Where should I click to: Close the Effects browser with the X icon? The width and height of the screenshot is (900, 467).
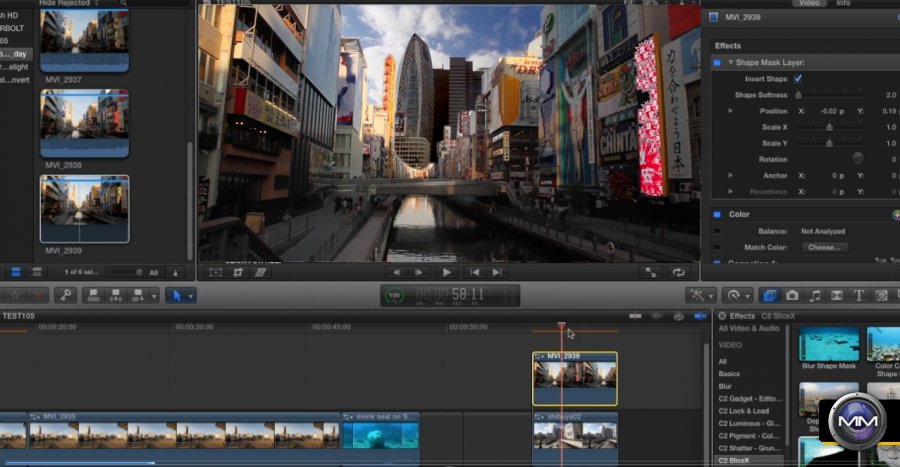(721, 316)
